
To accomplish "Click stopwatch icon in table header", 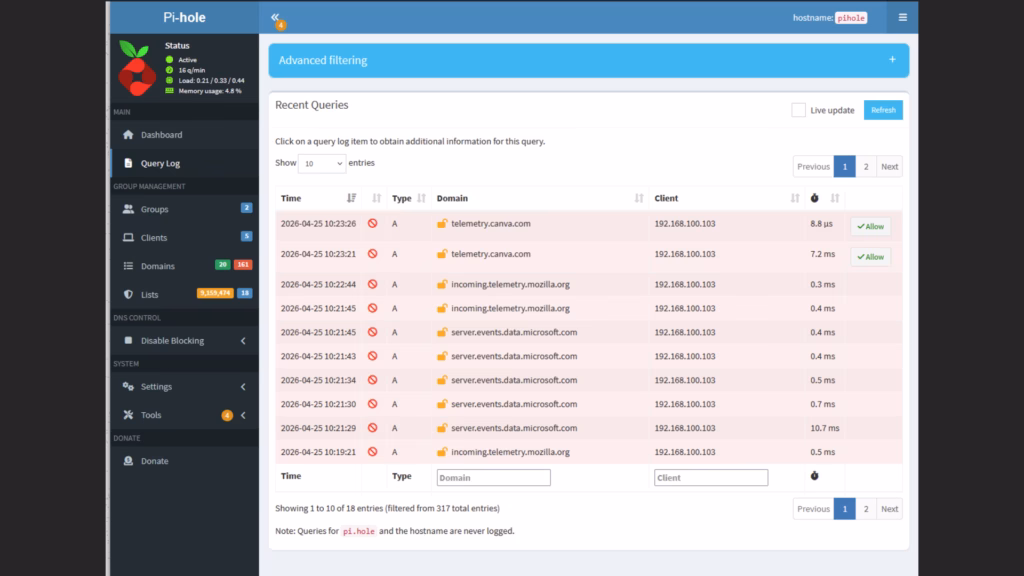I will (814, 198).
